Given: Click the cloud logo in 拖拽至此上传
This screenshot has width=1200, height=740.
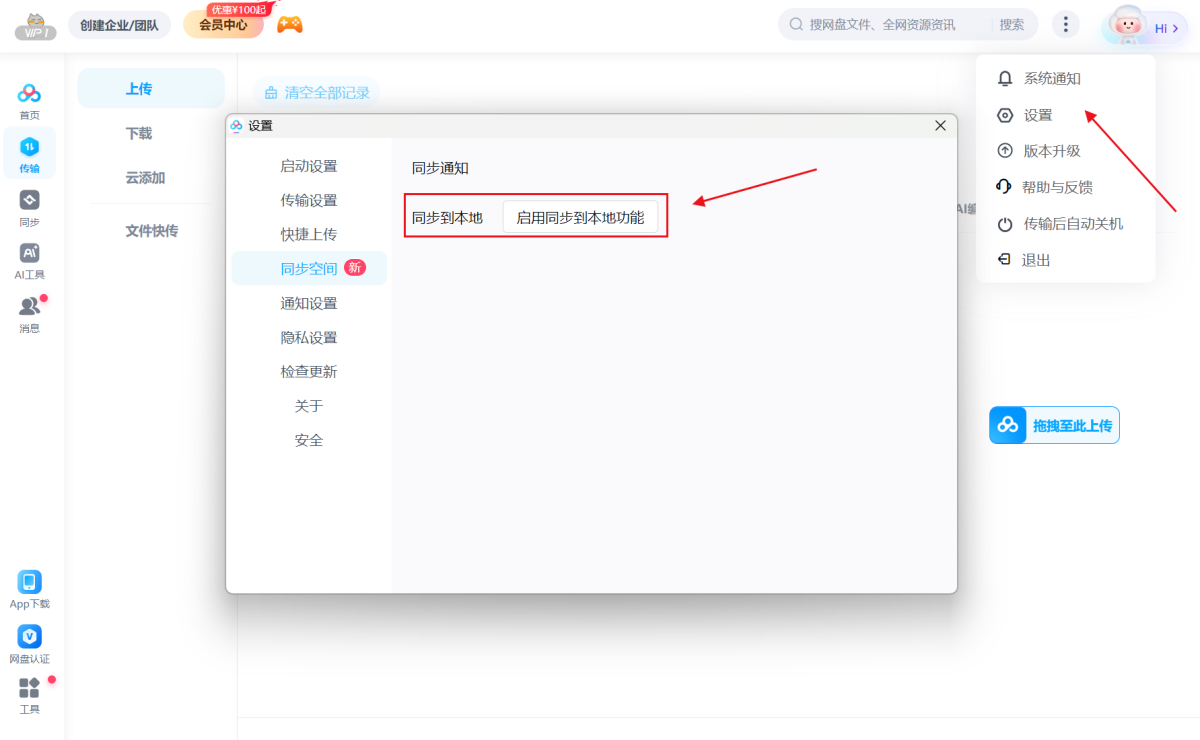Looking at the screenshot, I should (1008, 425).
